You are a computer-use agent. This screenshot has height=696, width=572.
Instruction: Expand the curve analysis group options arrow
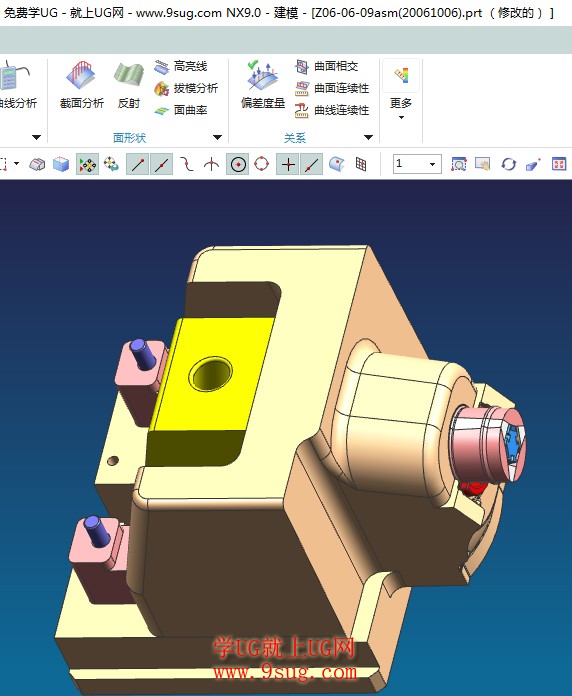click(x=36, y=138)
